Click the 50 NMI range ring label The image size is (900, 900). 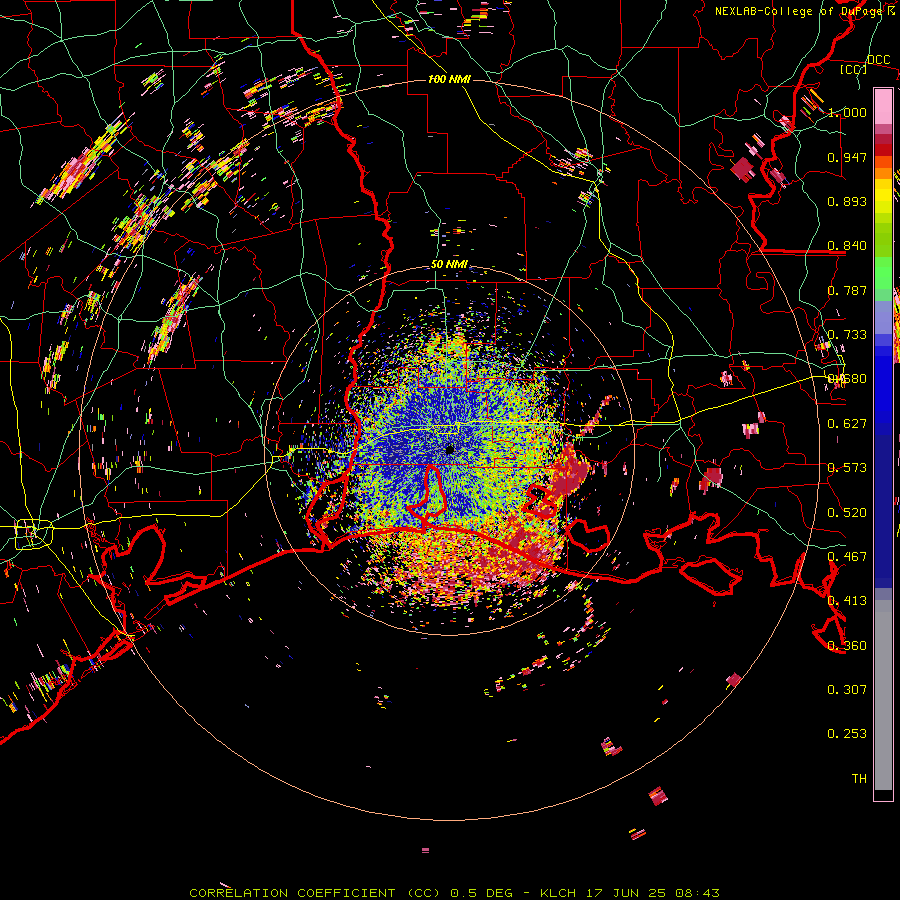click(x=449, y=265)
